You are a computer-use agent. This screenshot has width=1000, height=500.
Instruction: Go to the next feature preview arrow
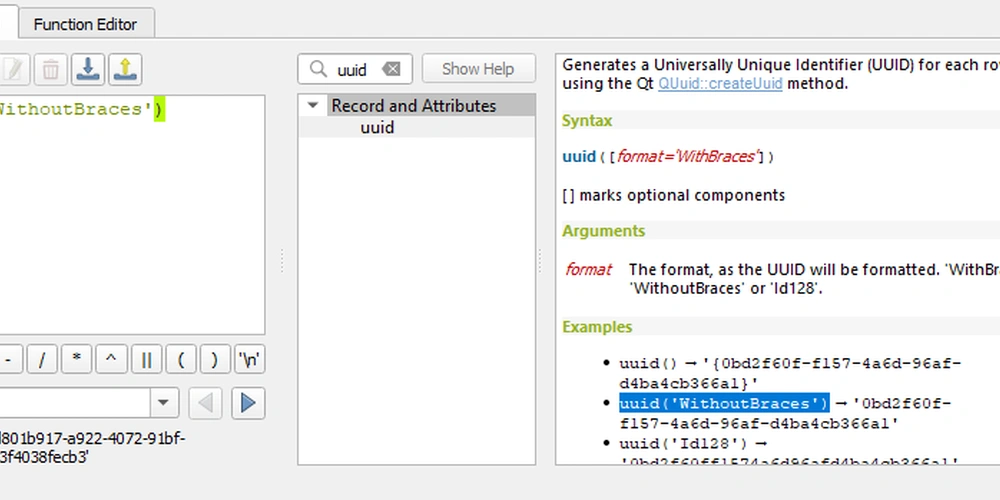[x=248, y=403]
